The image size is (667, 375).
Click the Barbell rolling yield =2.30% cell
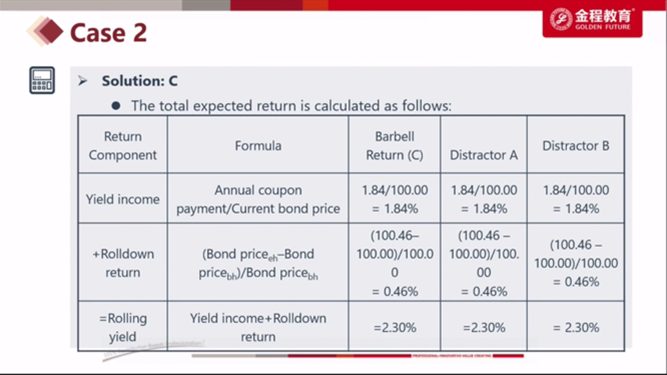coord(394,327)
